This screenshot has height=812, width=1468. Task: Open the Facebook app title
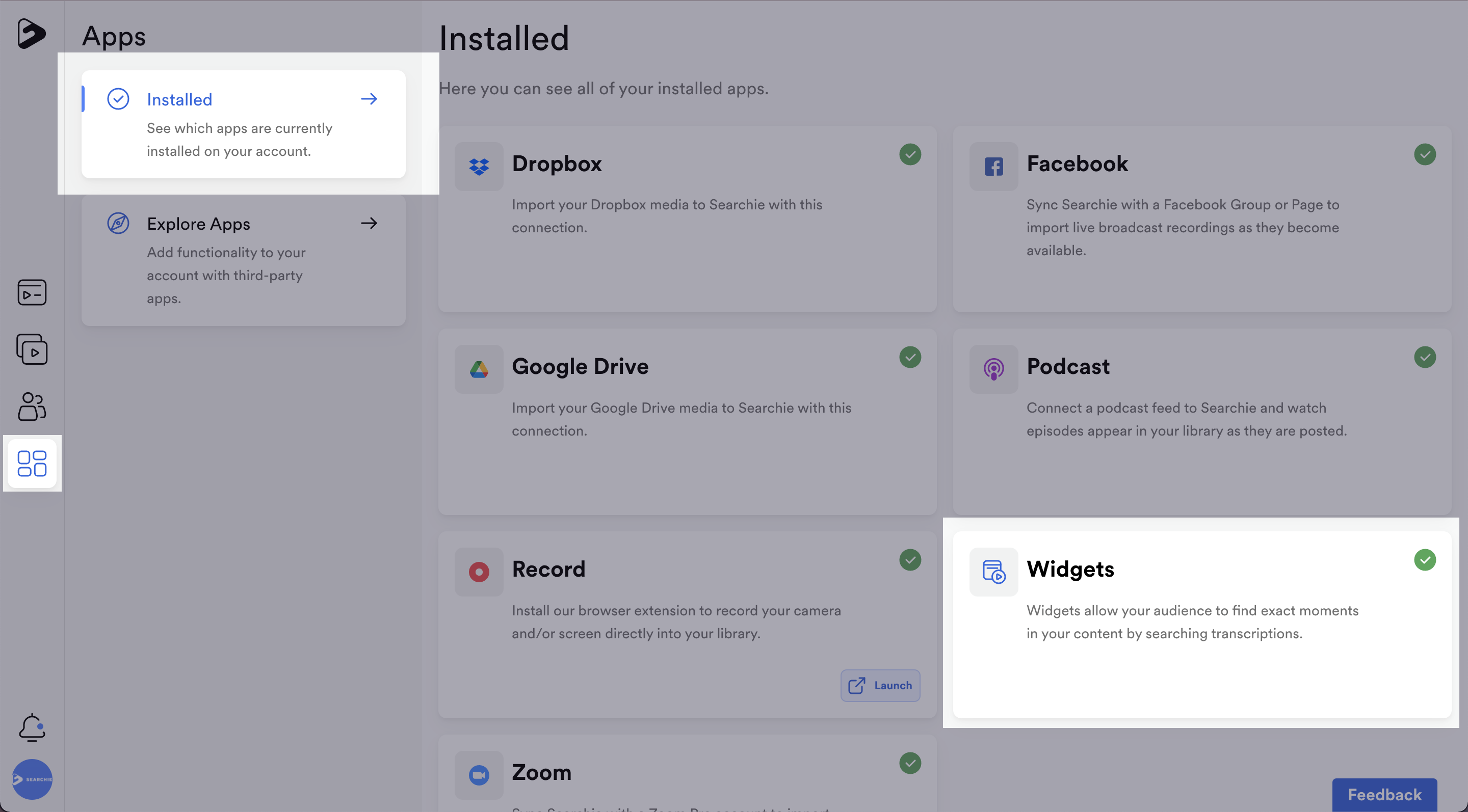click(x=1077, y=164)
